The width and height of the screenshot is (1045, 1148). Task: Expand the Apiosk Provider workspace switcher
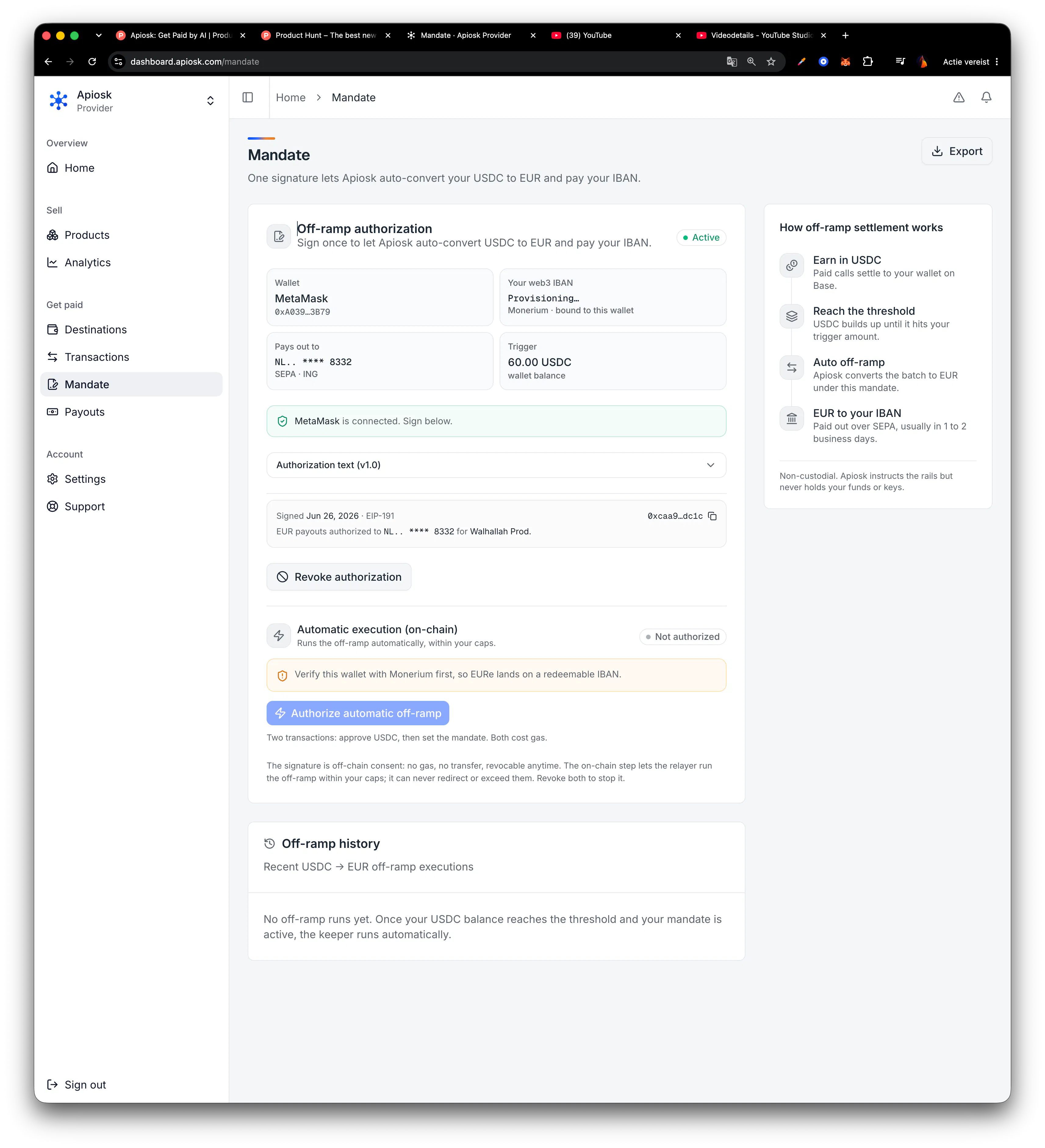pos(210,101)
